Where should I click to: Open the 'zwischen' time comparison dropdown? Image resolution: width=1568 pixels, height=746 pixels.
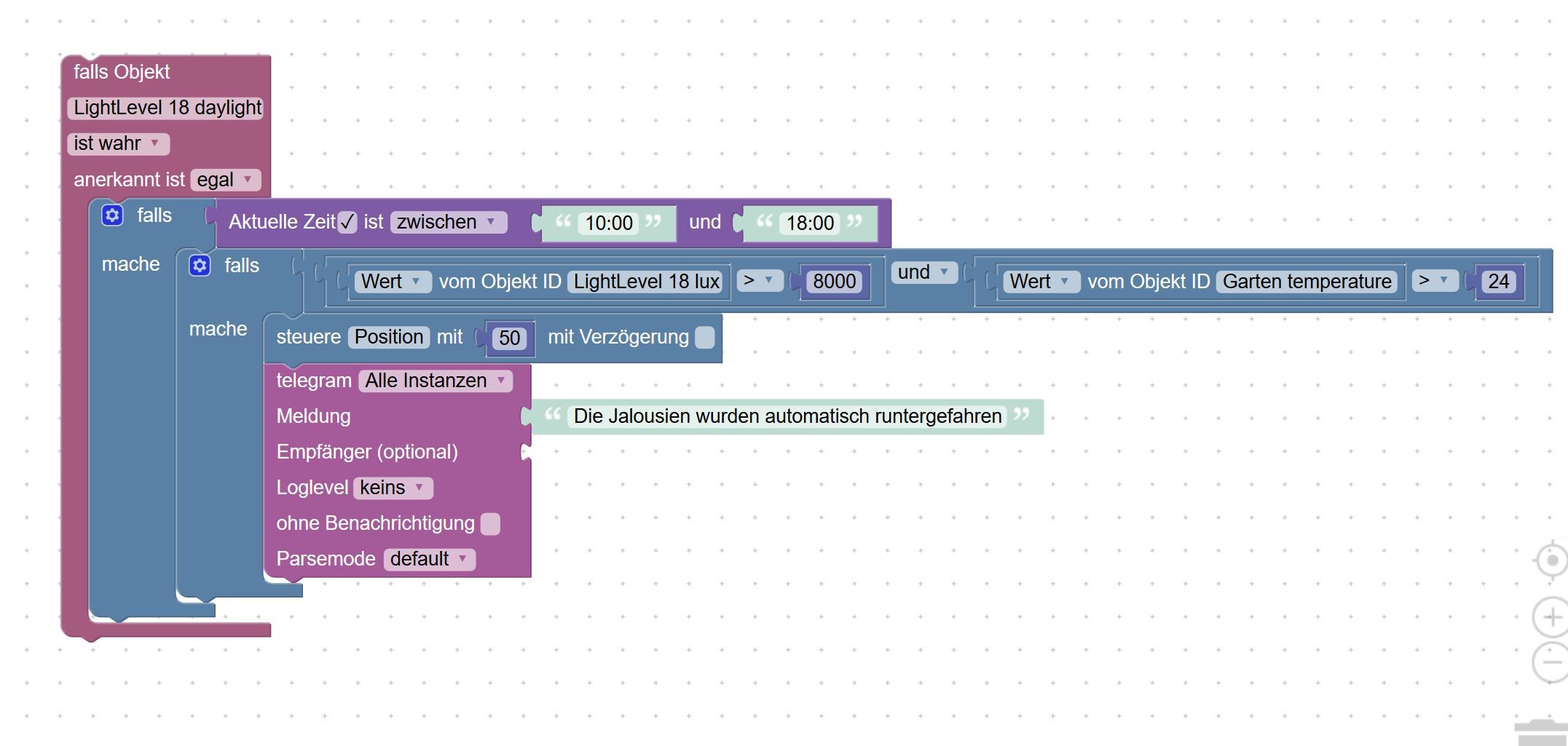448,222
